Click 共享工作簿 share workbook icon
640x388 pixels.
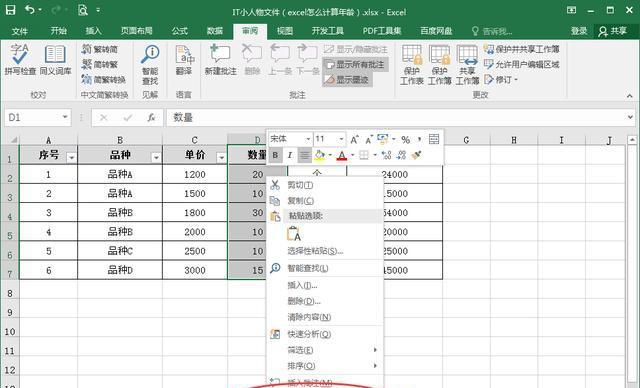click(x=467, y=64)
